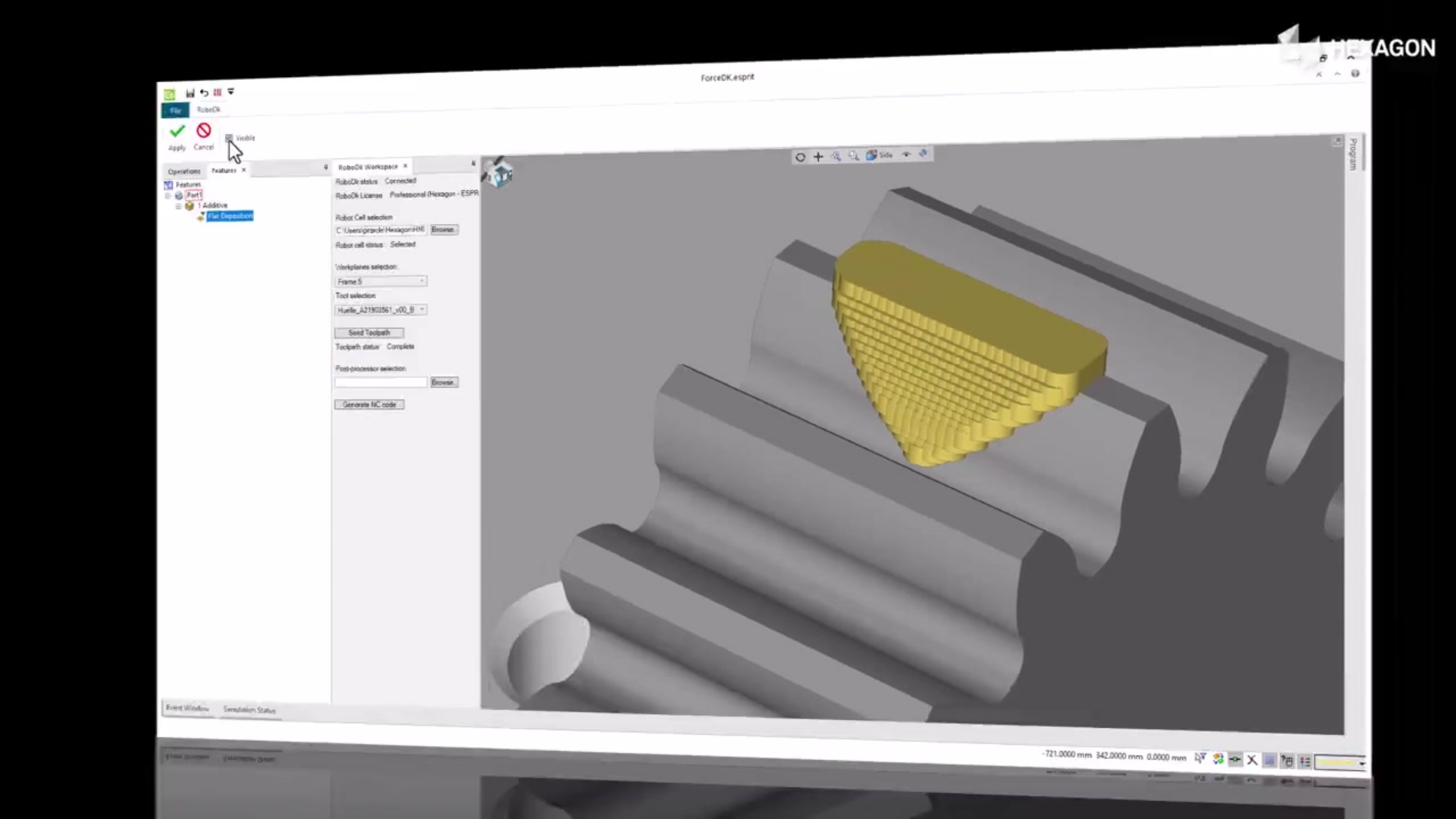The image size is (1456, 819).
Task: Click the undo arrow icon
Action: (204, 93)
